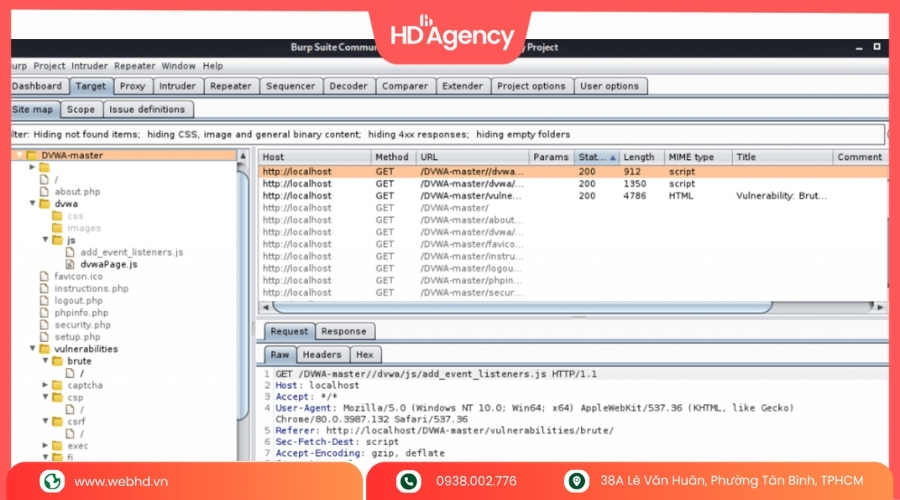
Task: Click the css folder icon
Action: pyautogui.click(x=57, y=216)
